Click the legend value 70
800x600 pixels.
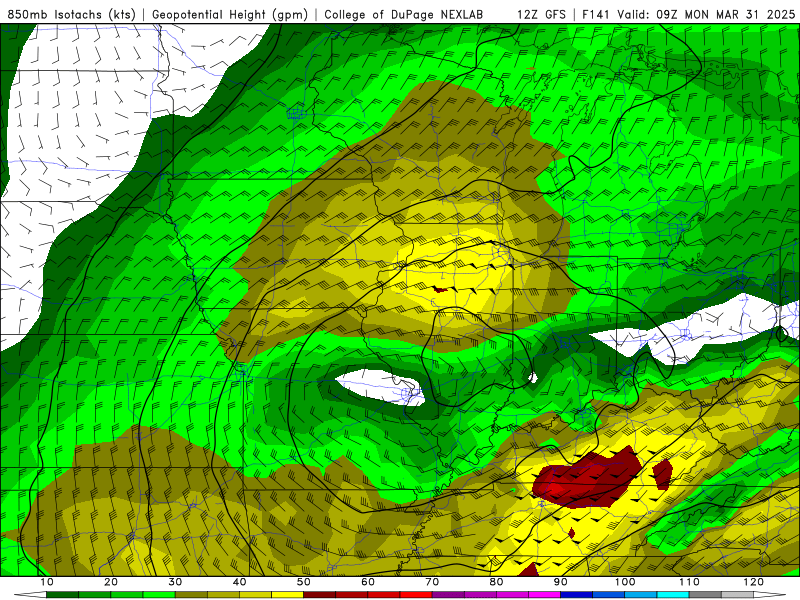point(432,582)
